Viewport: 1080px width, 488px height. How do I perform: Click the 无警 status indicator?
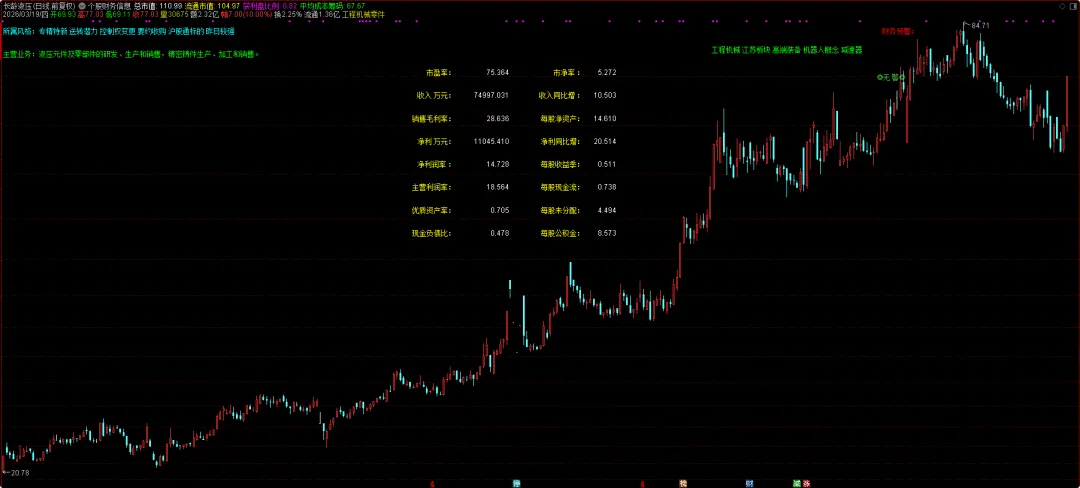(891, 77)
